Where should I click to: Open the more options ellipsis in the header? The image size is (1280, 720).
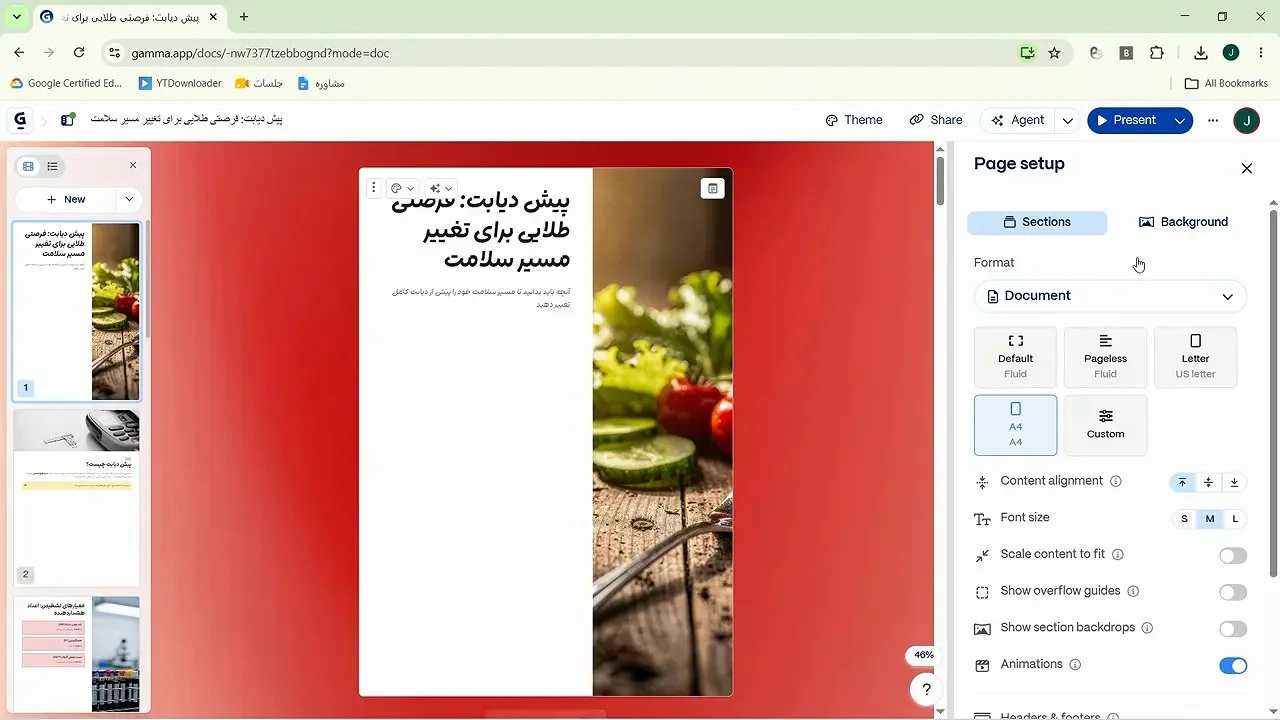(1213, 120)
